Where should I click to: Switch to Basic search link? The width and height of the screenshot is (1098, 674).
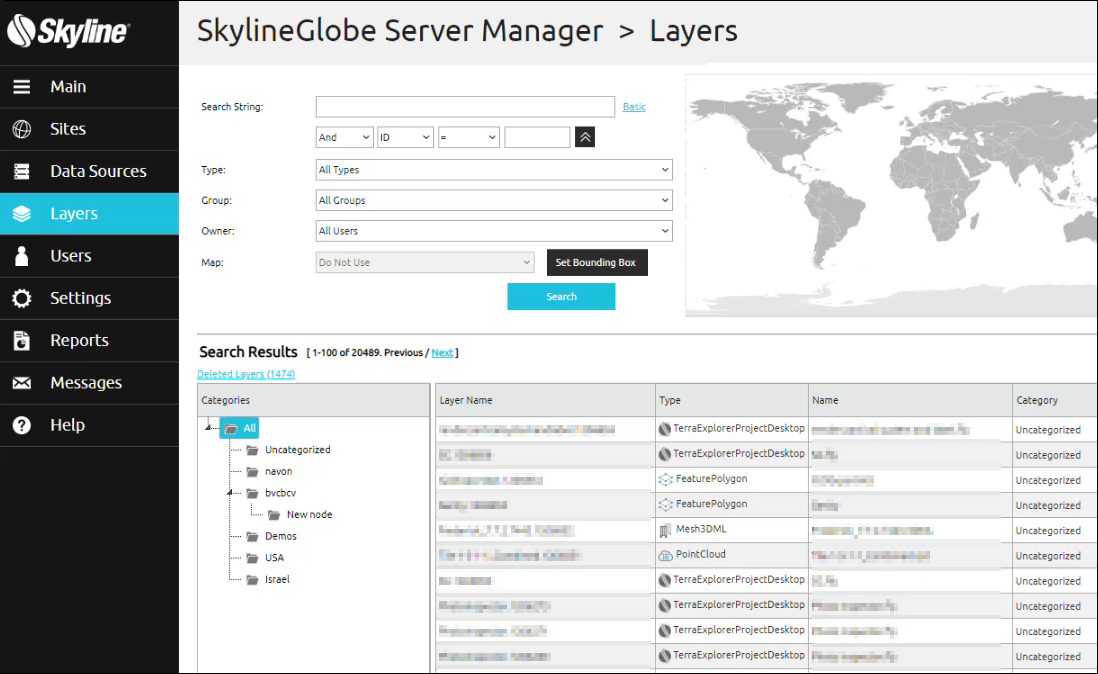pos(634,107)
